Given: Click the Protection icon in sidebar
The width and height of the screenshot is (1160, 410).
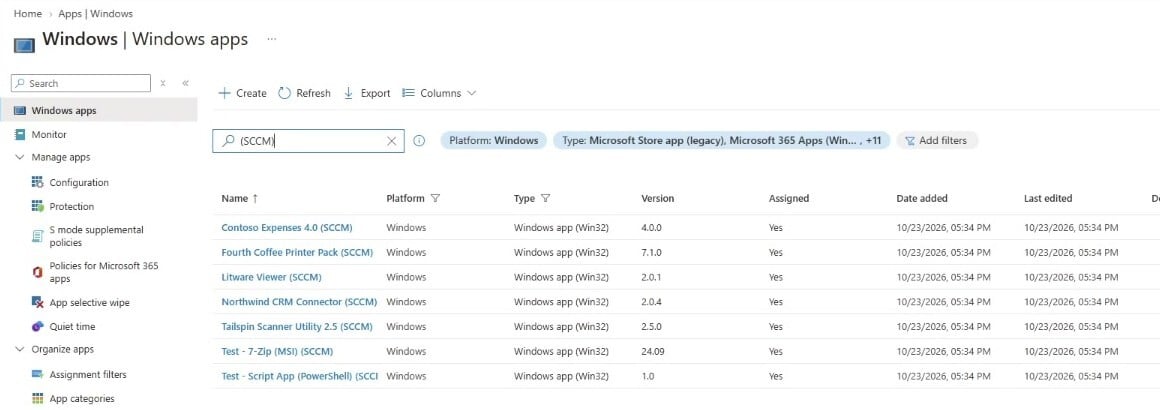Looking at the screenshot, I should tap(38, 206).
